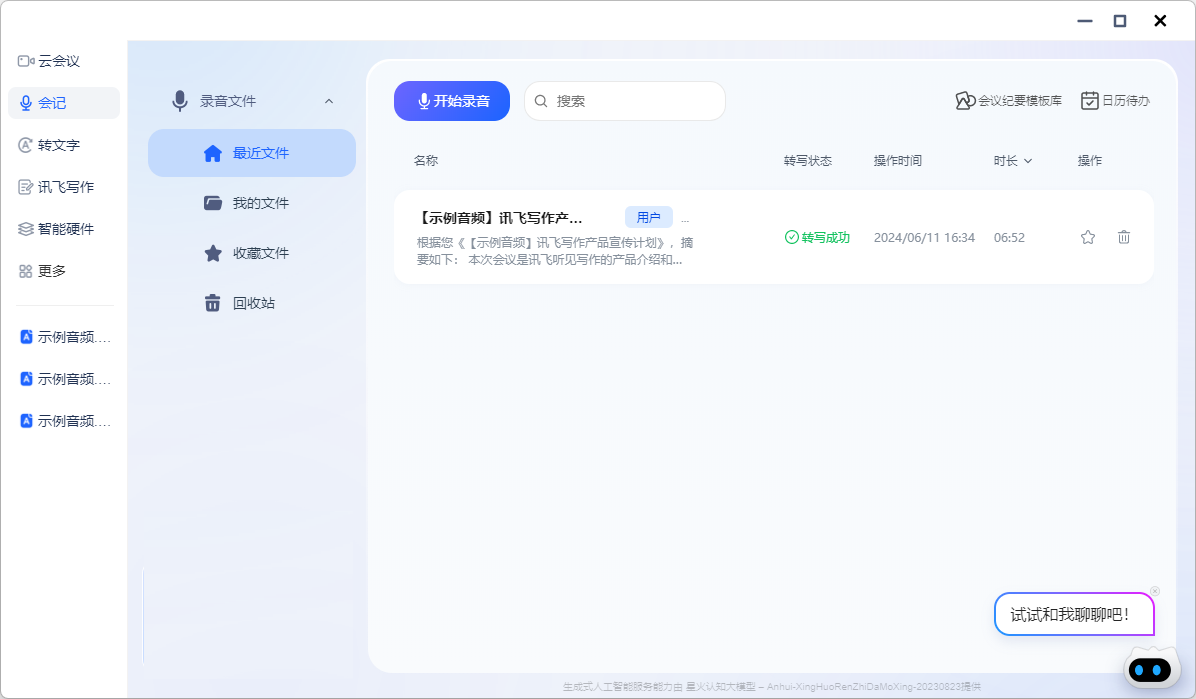Open the 云会议 cloud meeting section
This screenshot has height=699, width=1196.
(50, 61)
